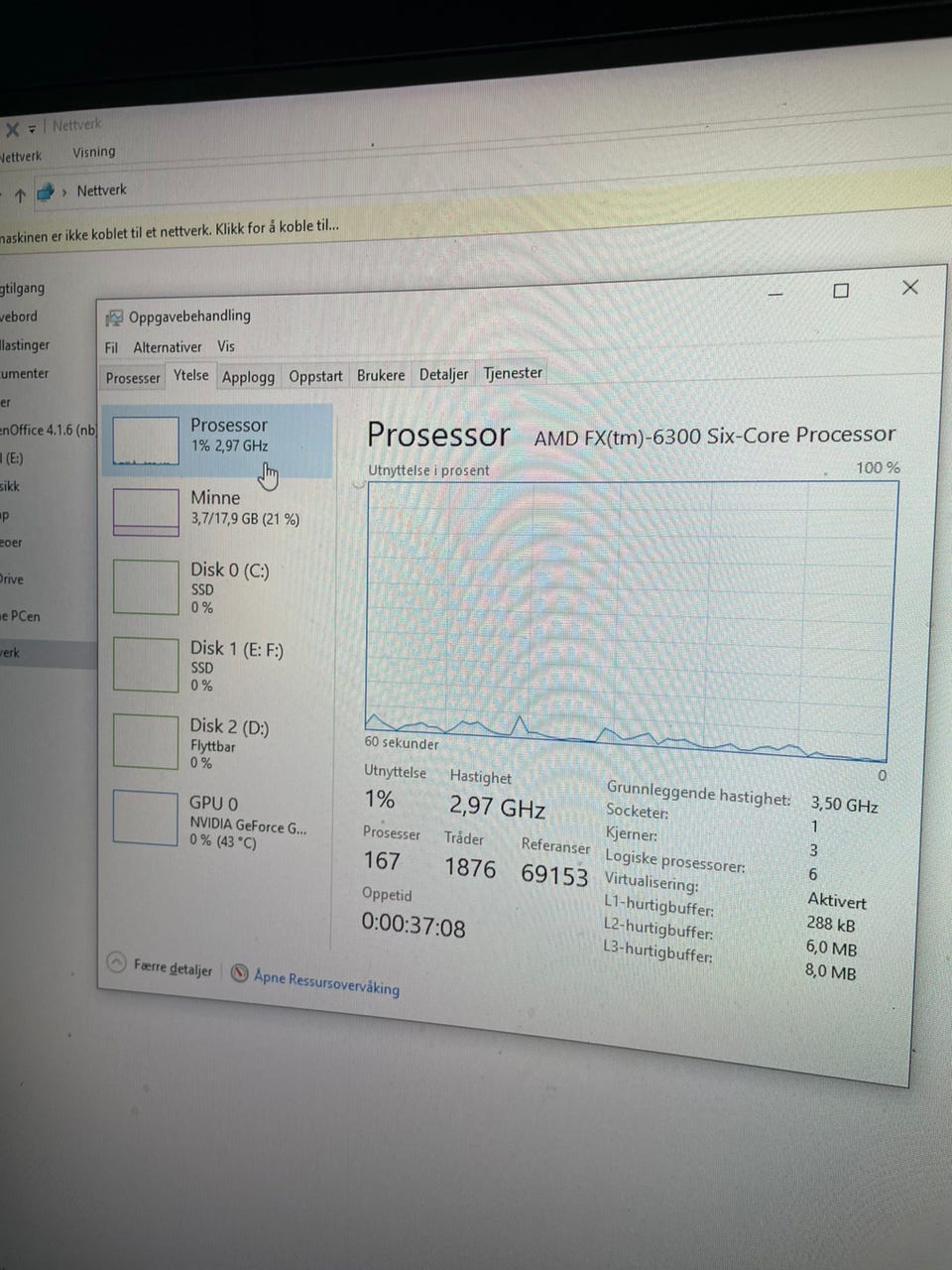Select GPU 0 NVIDIA GeForce item

(218, 820)
